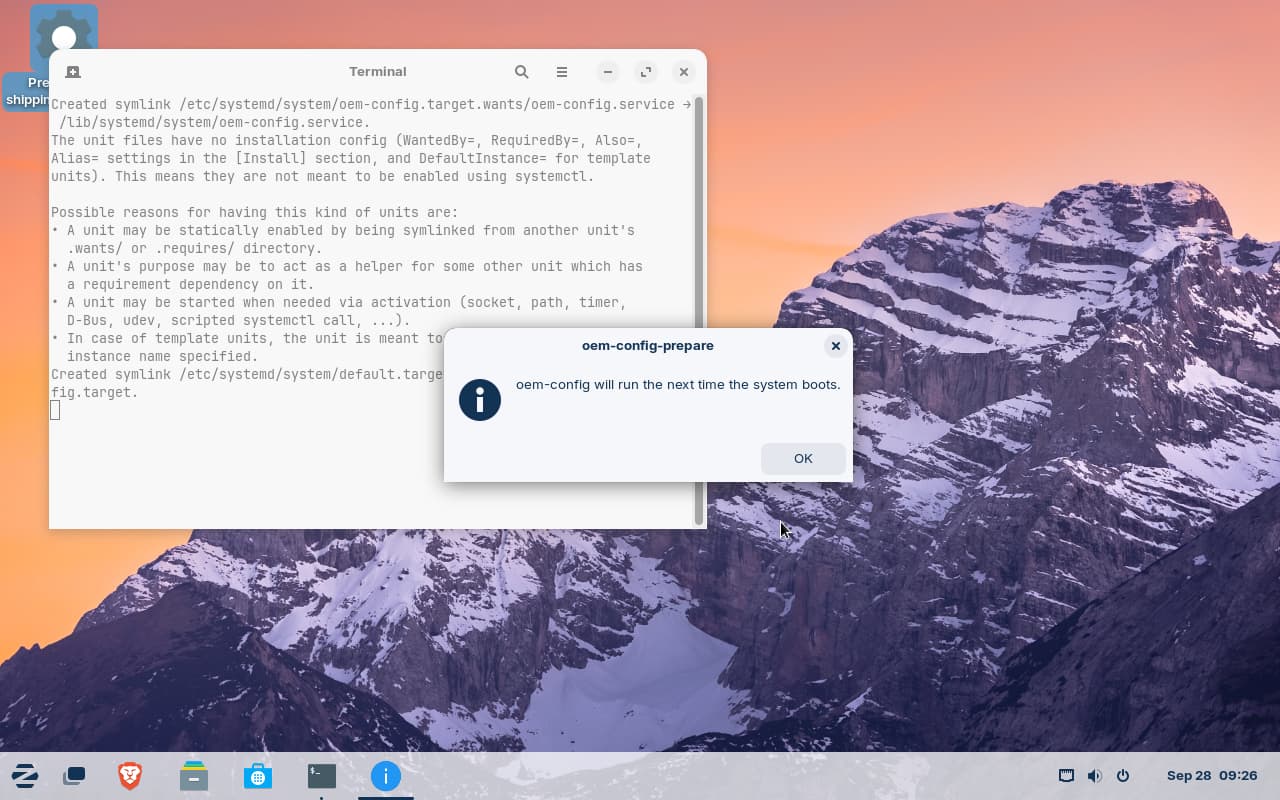The height and width of the screenshot is (800, 1280).
Task: Open the power menu in system tray
Action: coord(1123,776)
